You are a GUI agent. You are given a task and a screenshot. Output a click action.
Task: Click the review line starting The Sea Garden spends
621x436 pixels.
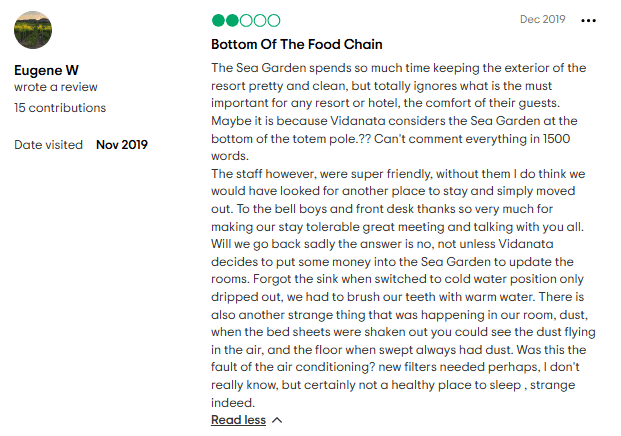coord(398,68)
